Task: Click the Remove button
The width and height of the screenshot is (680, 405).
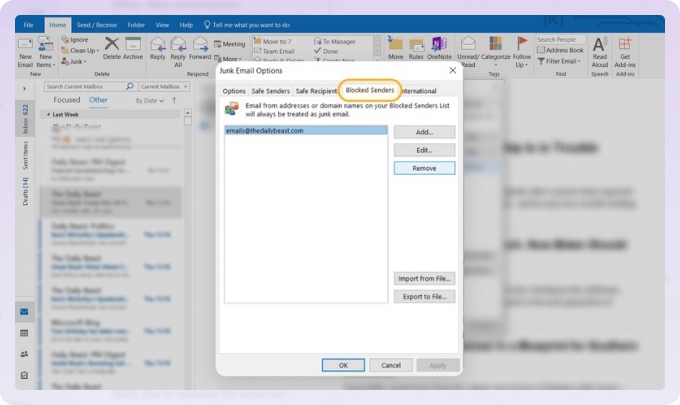Action: (x=424, y=168)
